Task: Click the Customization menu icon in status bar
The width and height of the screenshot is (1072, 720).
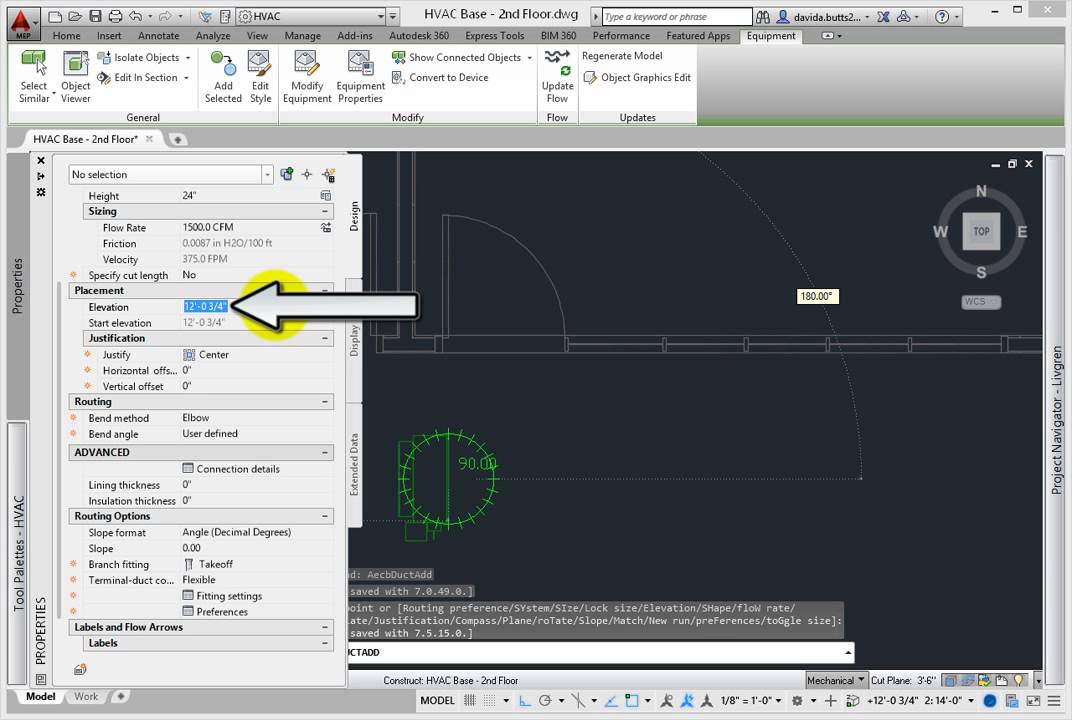Action: click(x=1054, y=701)
